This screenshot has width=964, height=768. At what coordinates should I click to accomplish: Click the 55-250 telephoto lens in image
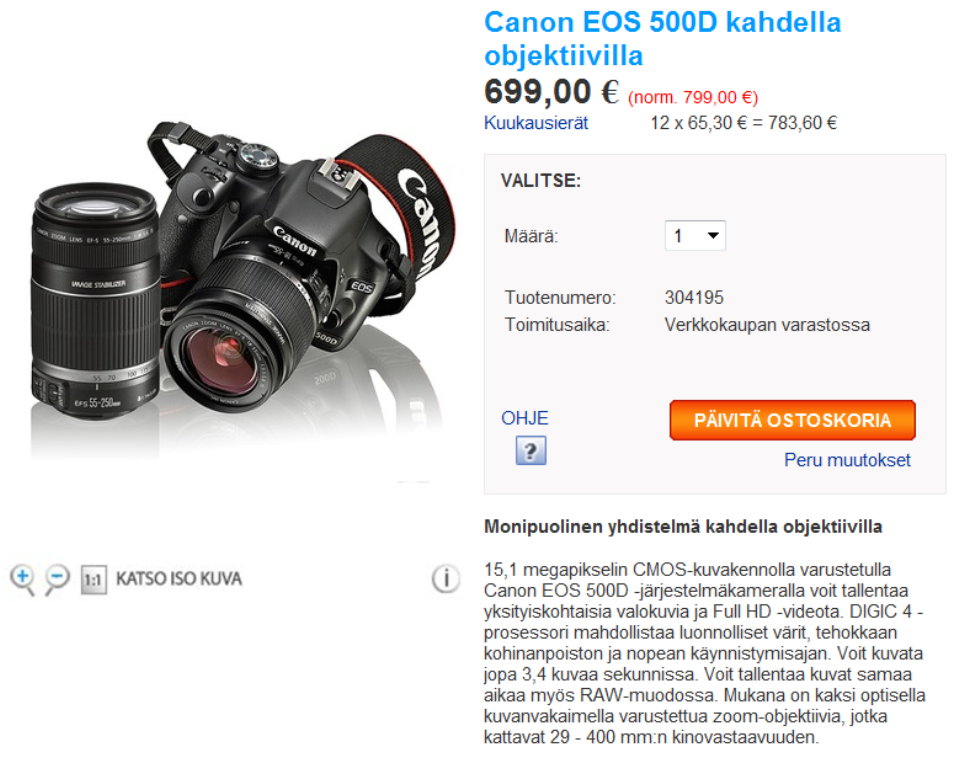click(x=95, y=301)
